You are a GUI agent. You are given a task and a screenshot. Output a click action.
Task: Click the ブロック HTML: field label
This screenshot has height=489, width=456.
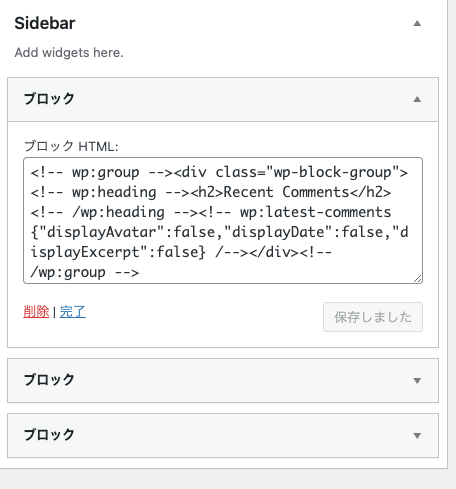(71, 146)
